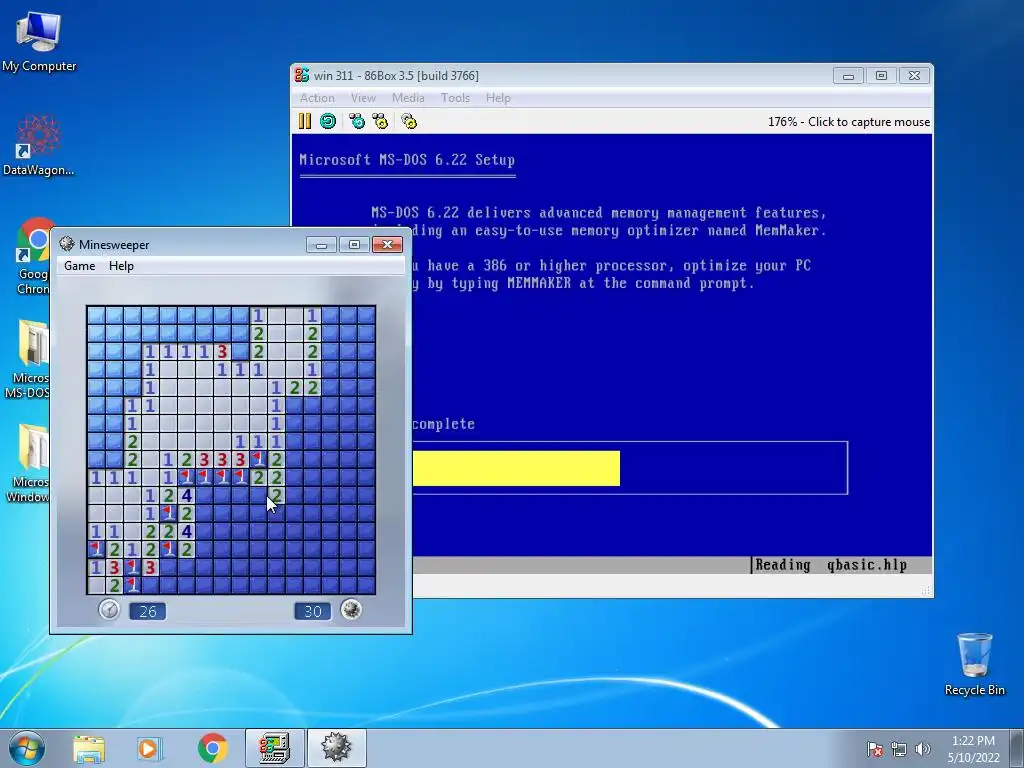Close the 86Box window
1024x768 pixels.
pos(914,76)
